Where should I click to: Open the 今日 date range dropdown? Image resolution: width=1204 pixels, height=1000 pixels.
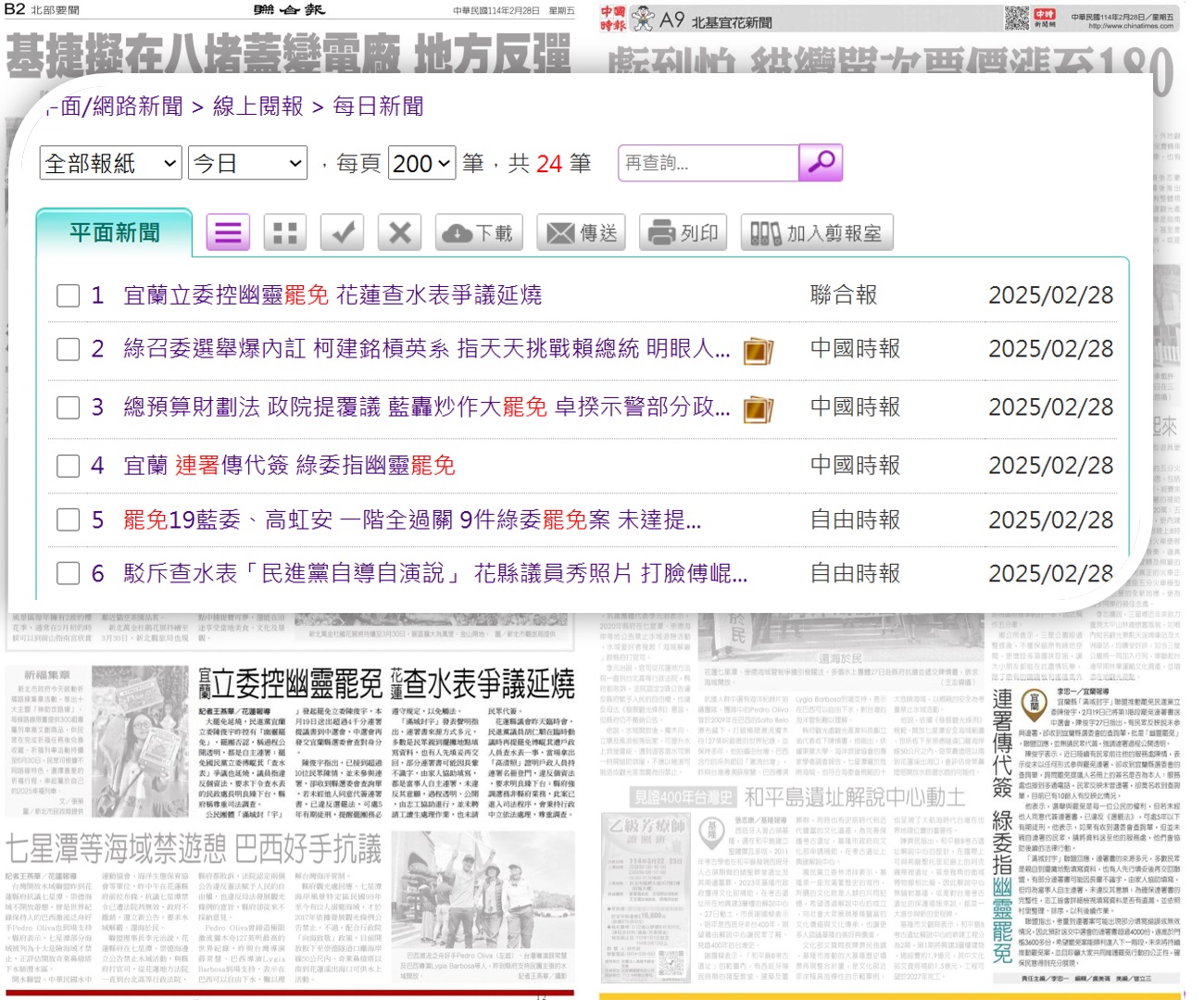tap(247, 164)
